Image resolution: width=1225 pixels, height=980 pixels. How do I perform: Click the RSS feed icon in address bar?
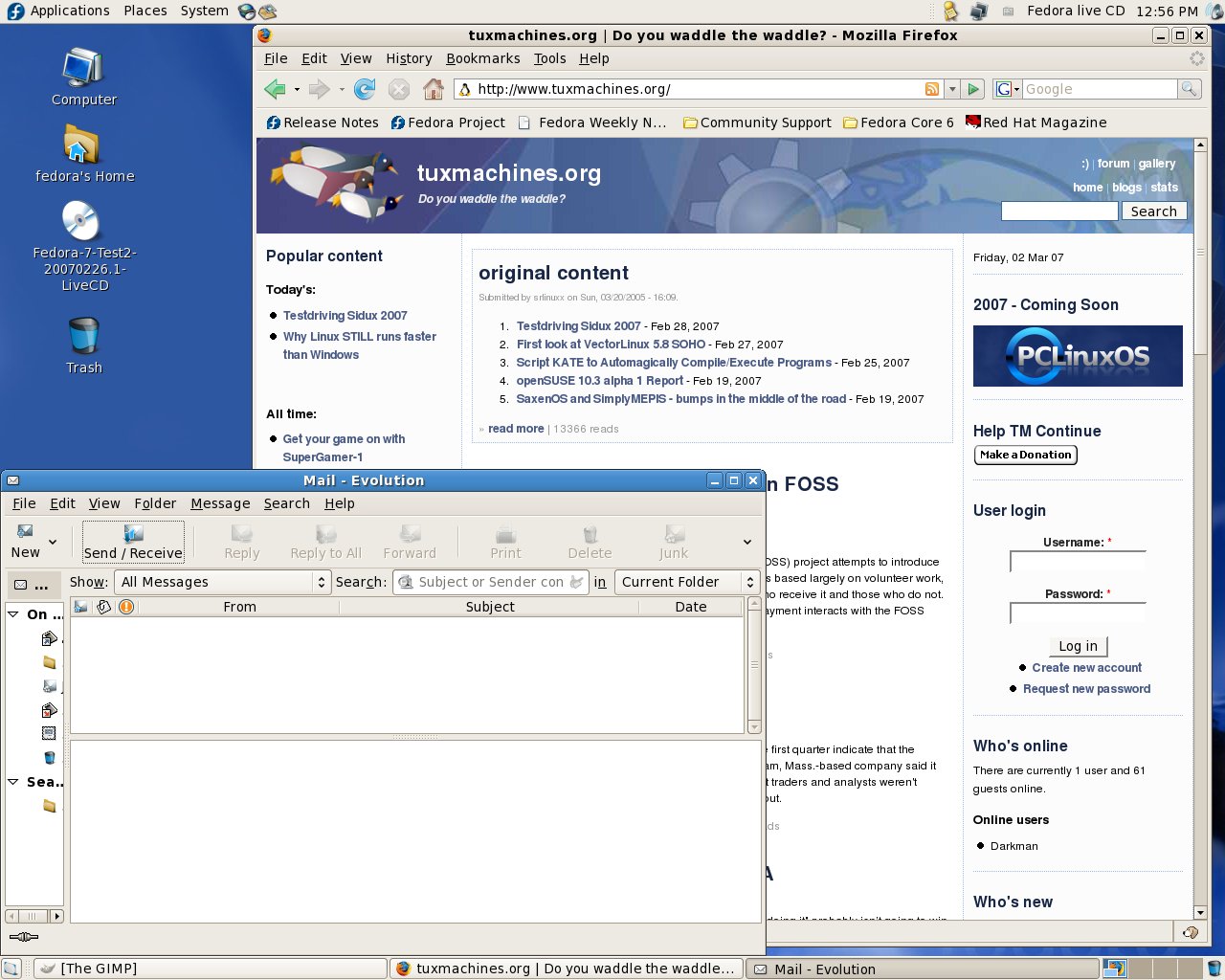[932, 89]
